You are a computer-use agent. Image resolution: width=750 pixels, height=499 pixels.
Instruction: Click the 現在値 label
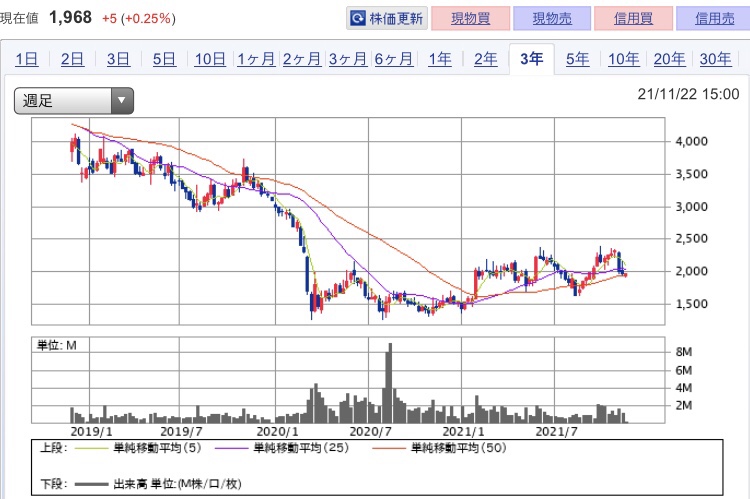(19, 19)
